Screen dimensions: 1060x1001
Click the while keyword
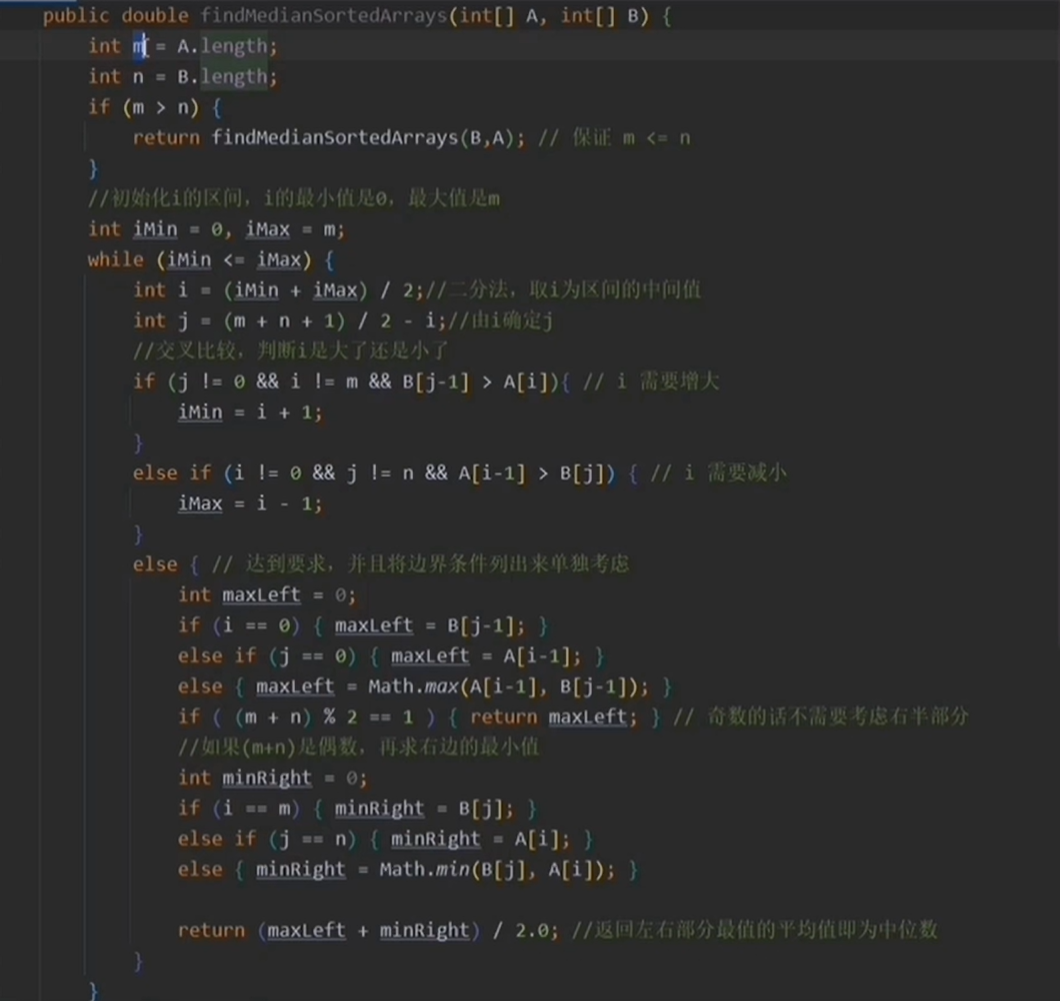point(115,259)
